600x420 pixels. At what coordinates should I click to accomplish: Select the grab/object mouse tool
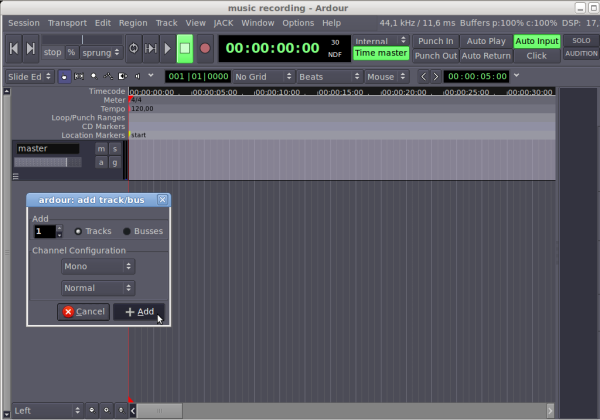[x=64, y=77]
